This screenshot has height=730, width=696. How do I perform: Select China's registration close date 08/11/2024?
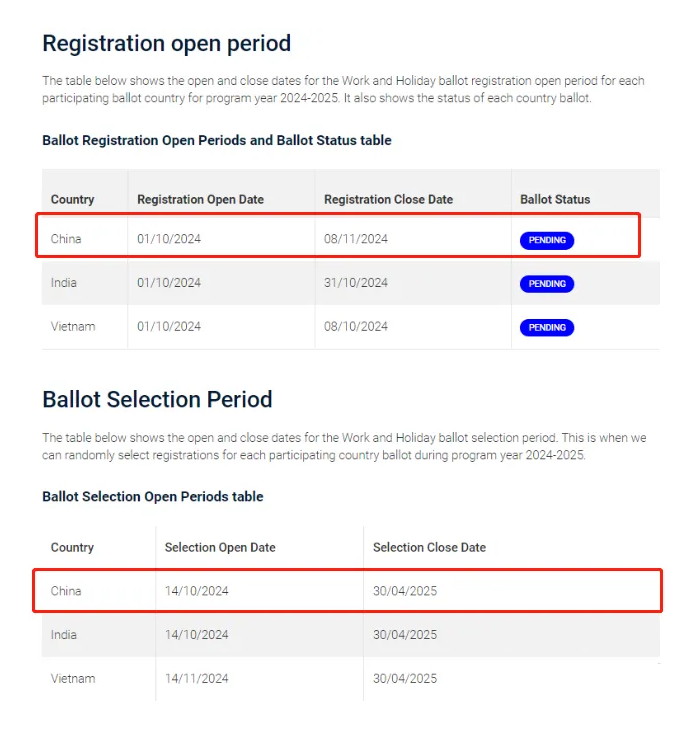356,239
